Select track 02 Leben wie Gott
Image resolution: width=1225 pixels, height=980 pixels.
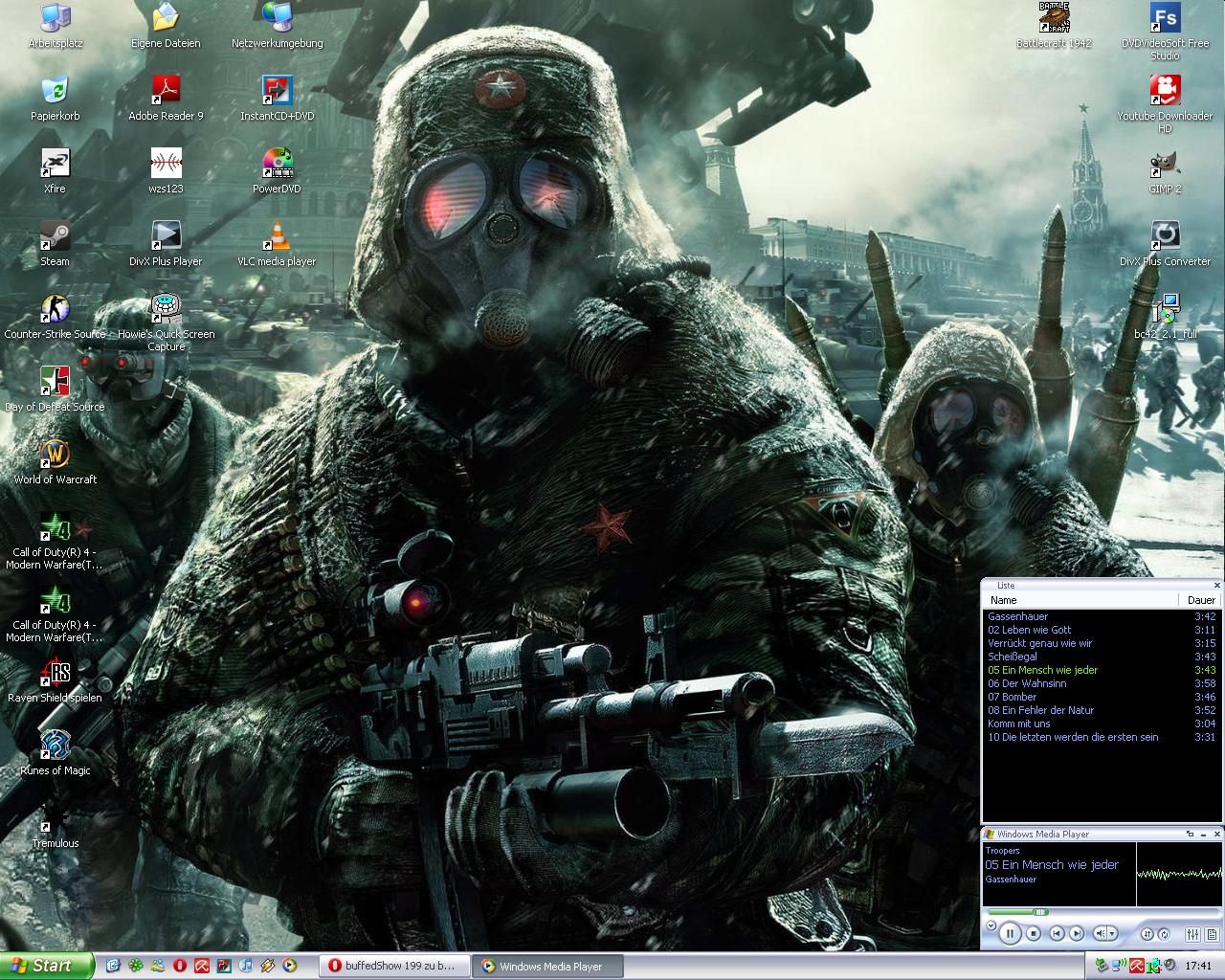[x=1102, y=630]
